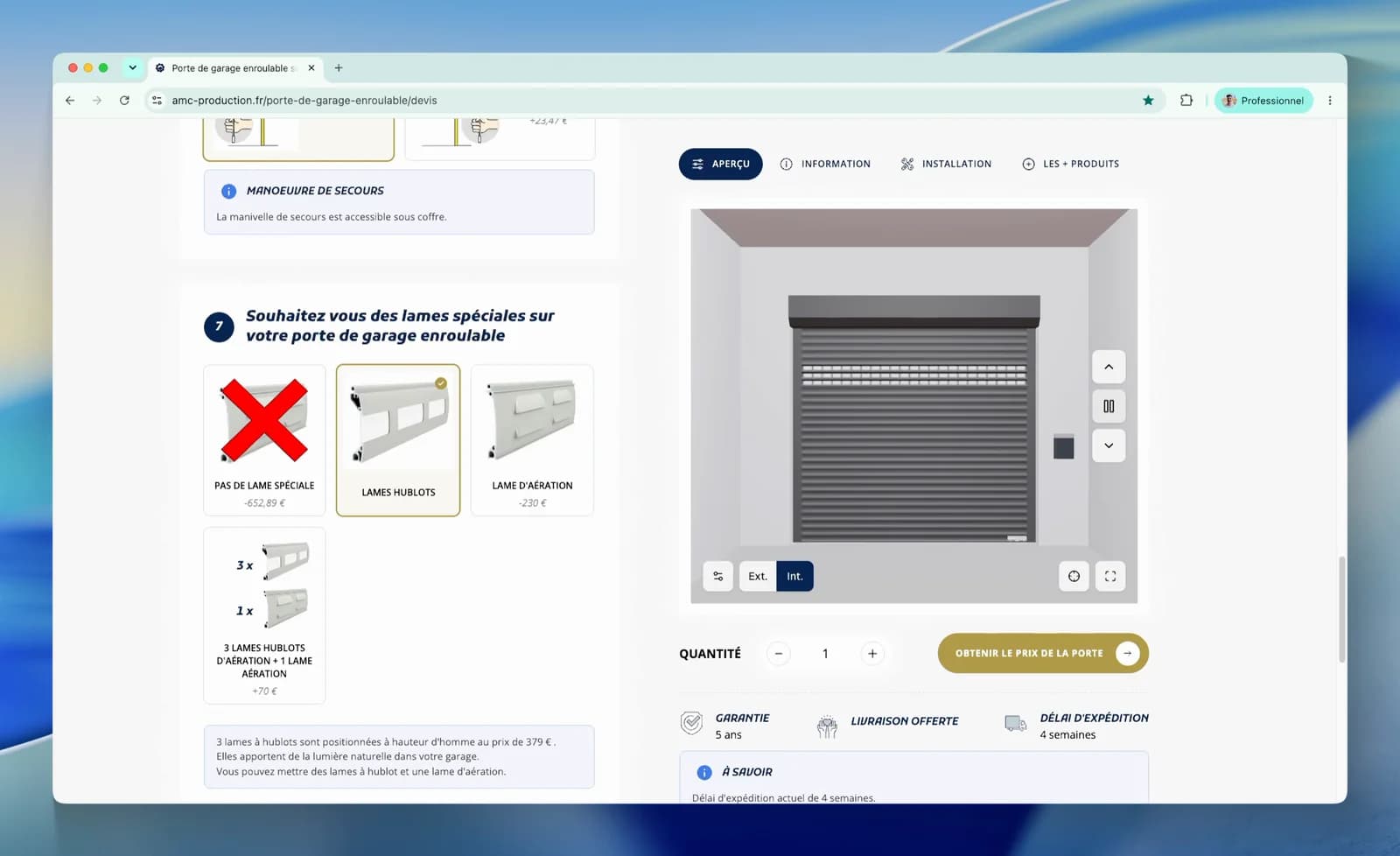Select the 'Pas de lame spéciale' option card
The image size is (1400, 856).
click(264, 440)
